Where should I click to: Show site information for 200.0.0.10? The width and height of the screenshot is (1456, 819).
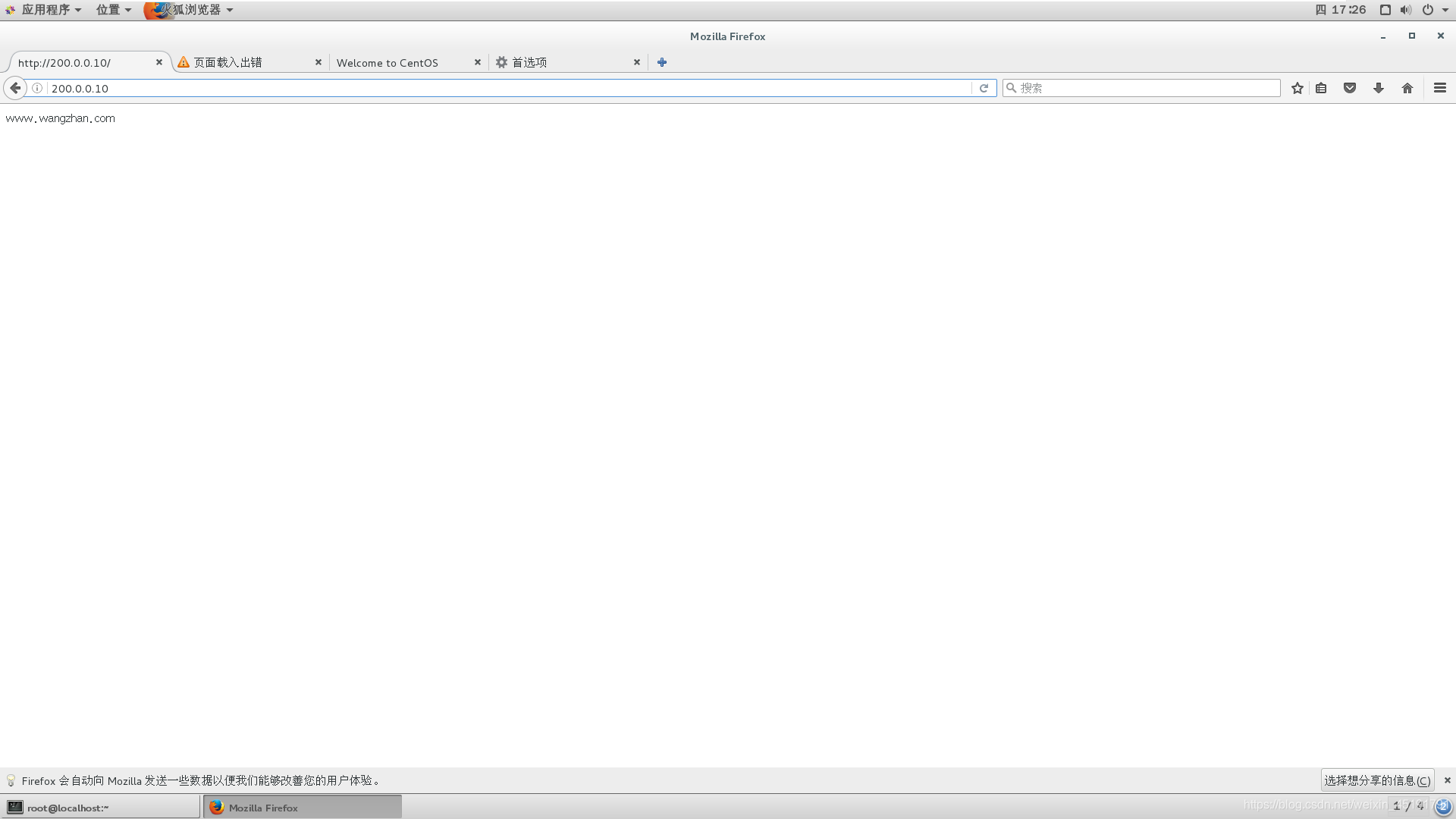click(x=37, y=88)
